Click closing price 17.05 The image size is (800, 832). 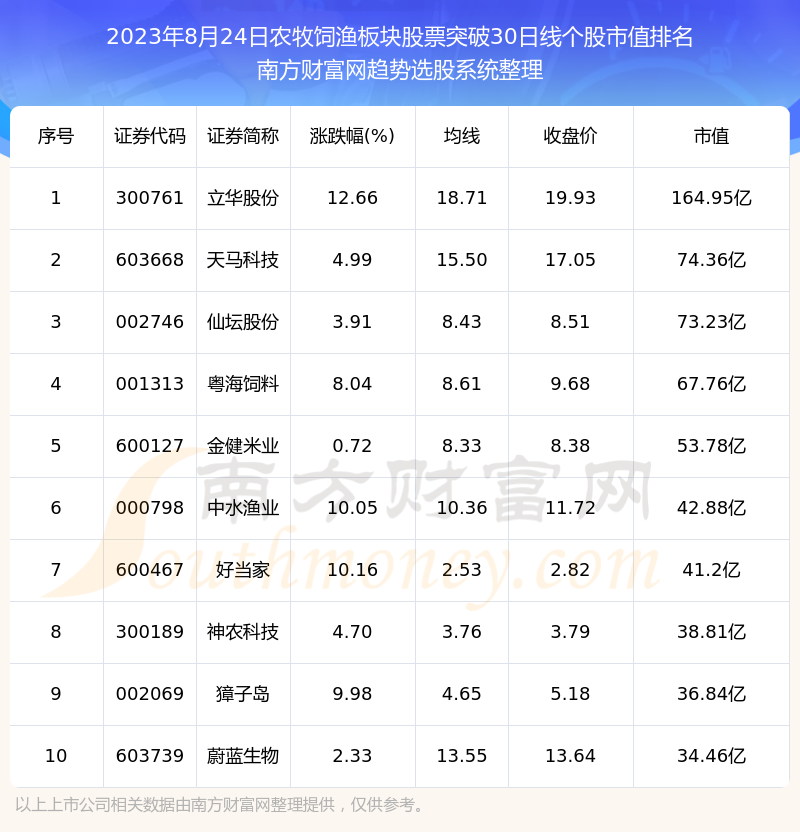coord(570,260)
